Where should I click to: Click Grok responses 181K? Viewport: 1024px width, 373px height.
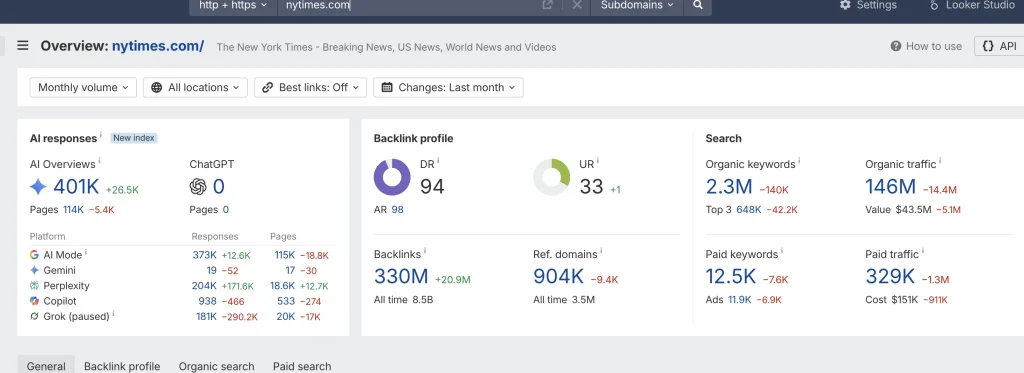206,316
